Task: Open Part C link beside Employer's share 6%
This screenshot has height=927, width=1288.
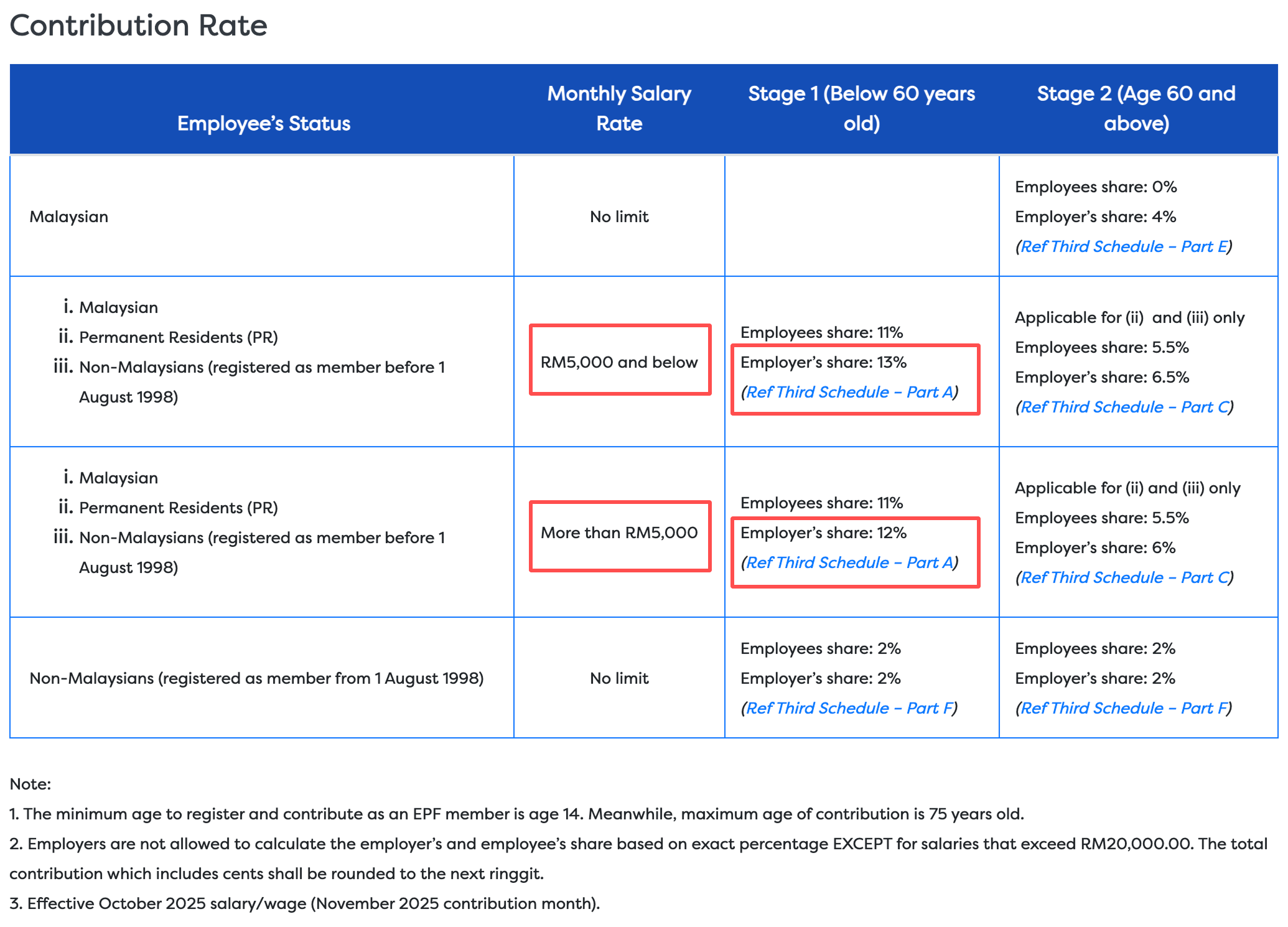Action: (1124, 577)
